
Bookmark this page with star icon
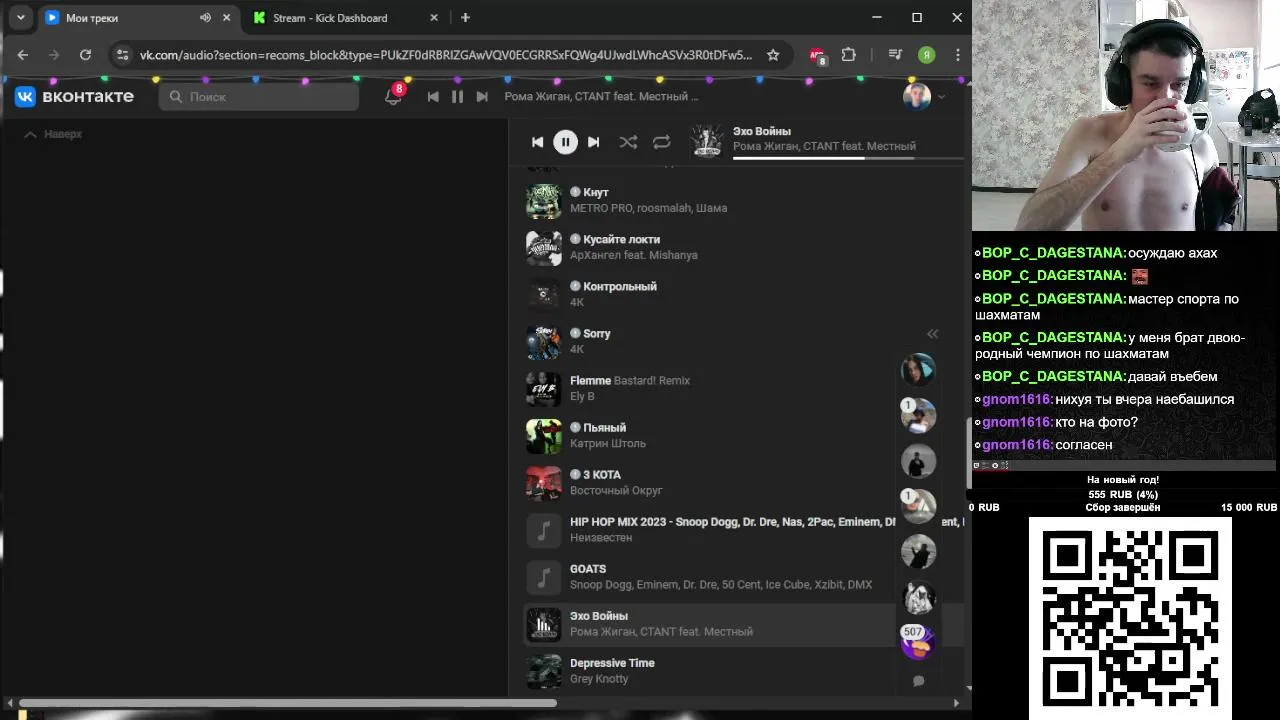coord(773,55)
